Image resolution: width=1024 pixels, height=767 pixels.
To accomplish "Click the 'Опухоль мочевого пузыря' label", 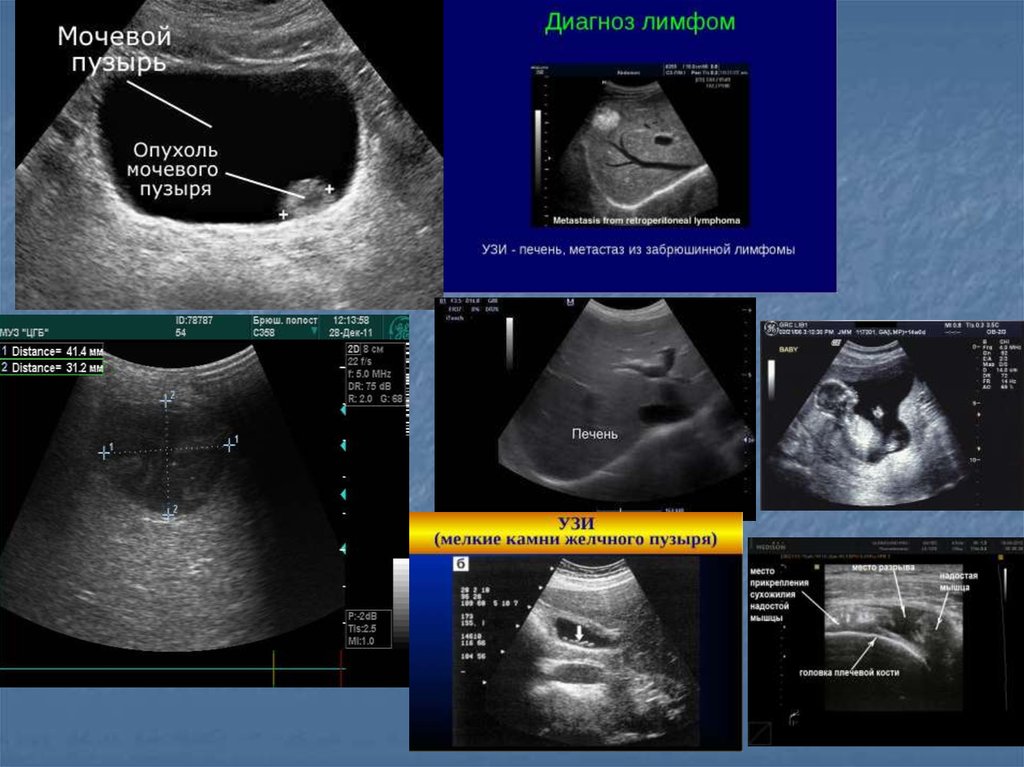I will click(x=175, y=169).
